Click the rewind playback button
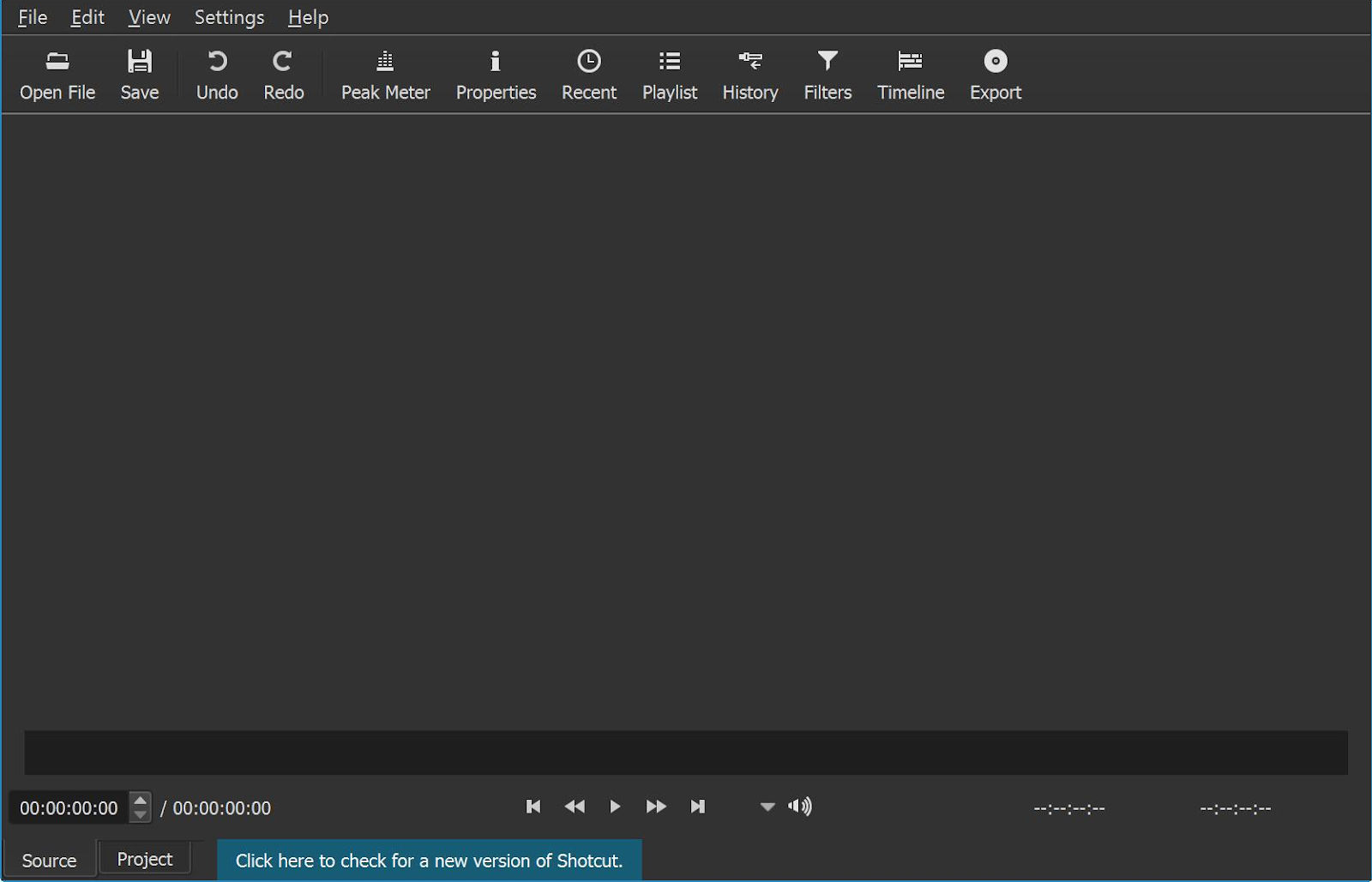This screenshot has width=1372, height=882. pyautogui.click(x=575, y=807)
